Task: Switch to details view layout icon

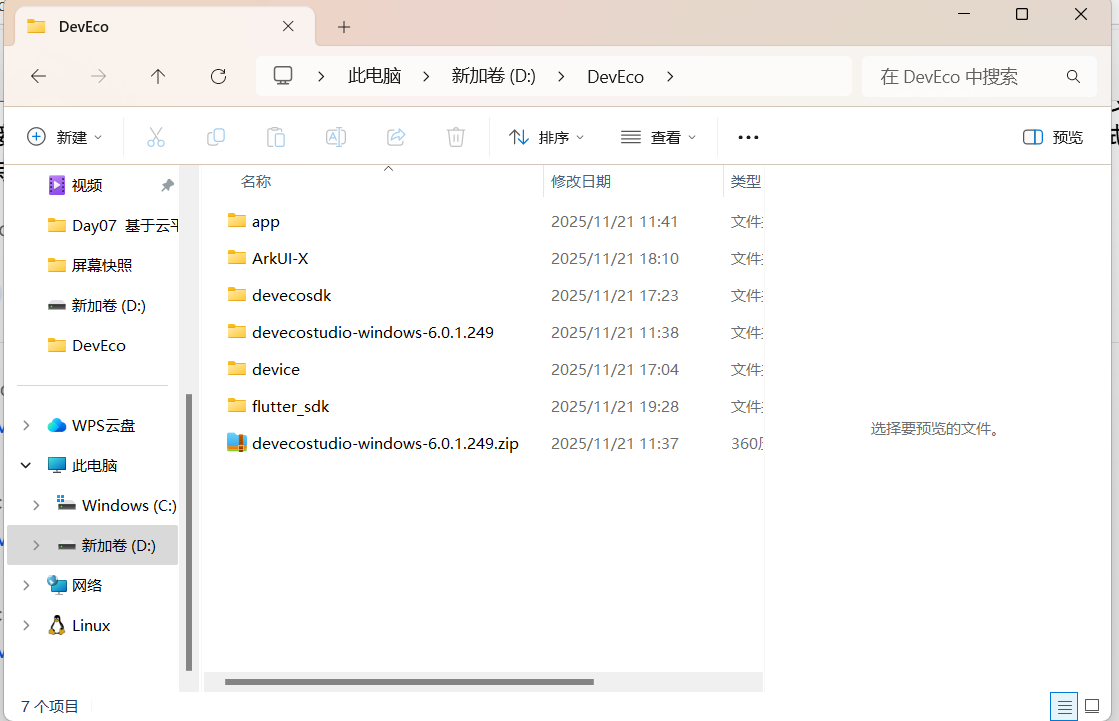Action: 1064,707
